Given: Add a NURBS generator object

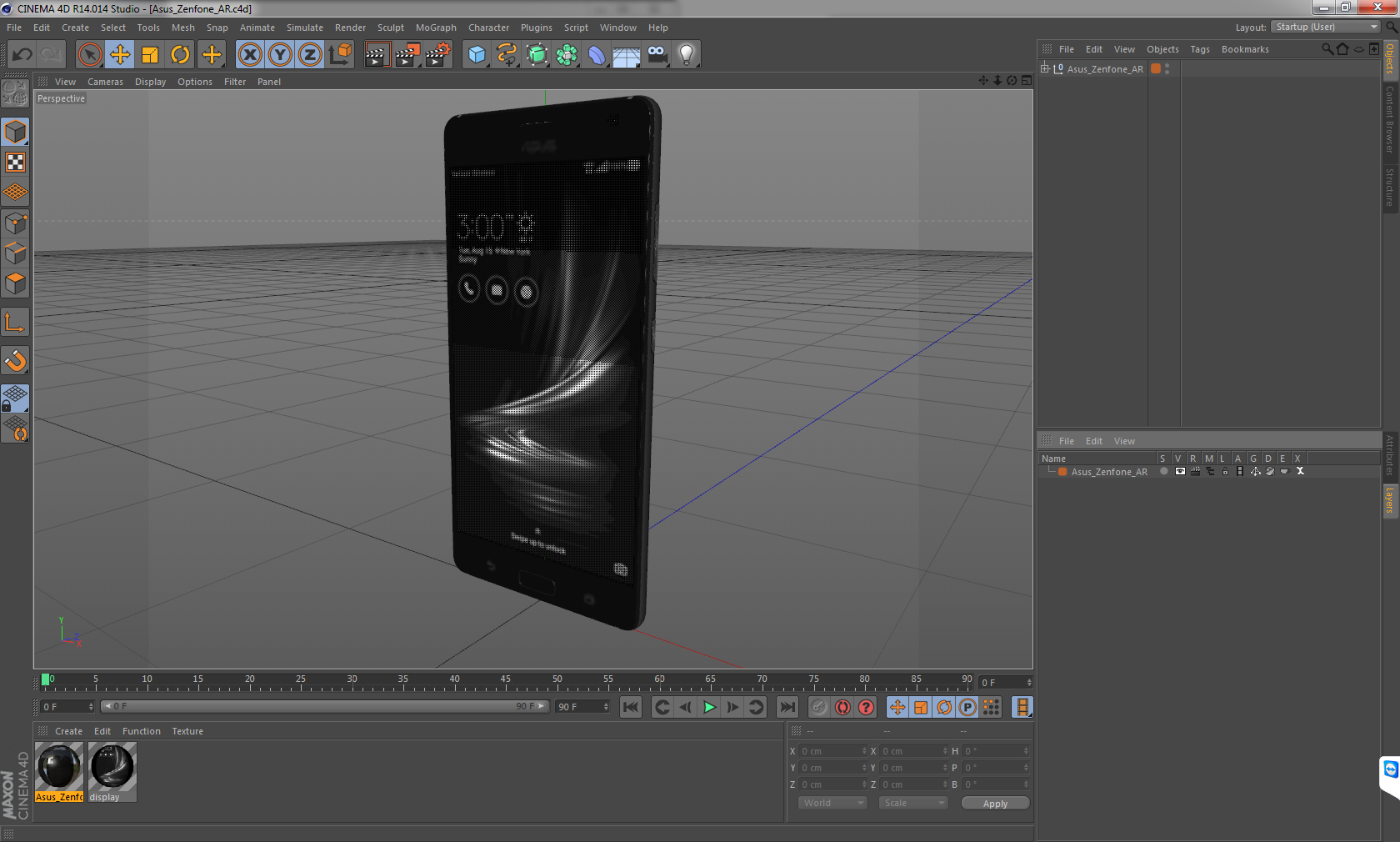Looking at the screenshot, I should (x=537, y=55).
